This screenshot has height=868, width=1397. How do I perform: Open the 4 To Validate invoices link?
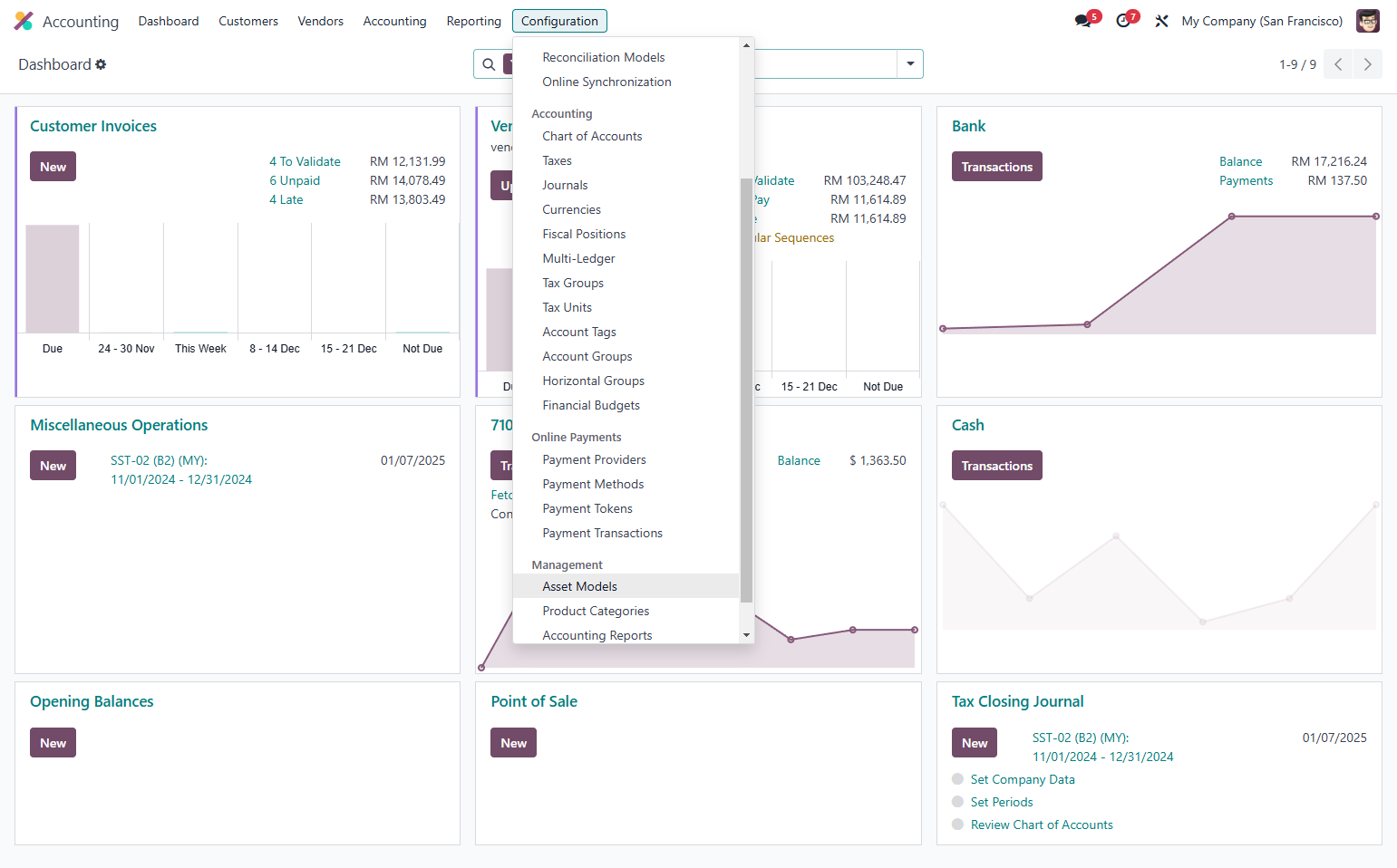click(x=305, y=161)
